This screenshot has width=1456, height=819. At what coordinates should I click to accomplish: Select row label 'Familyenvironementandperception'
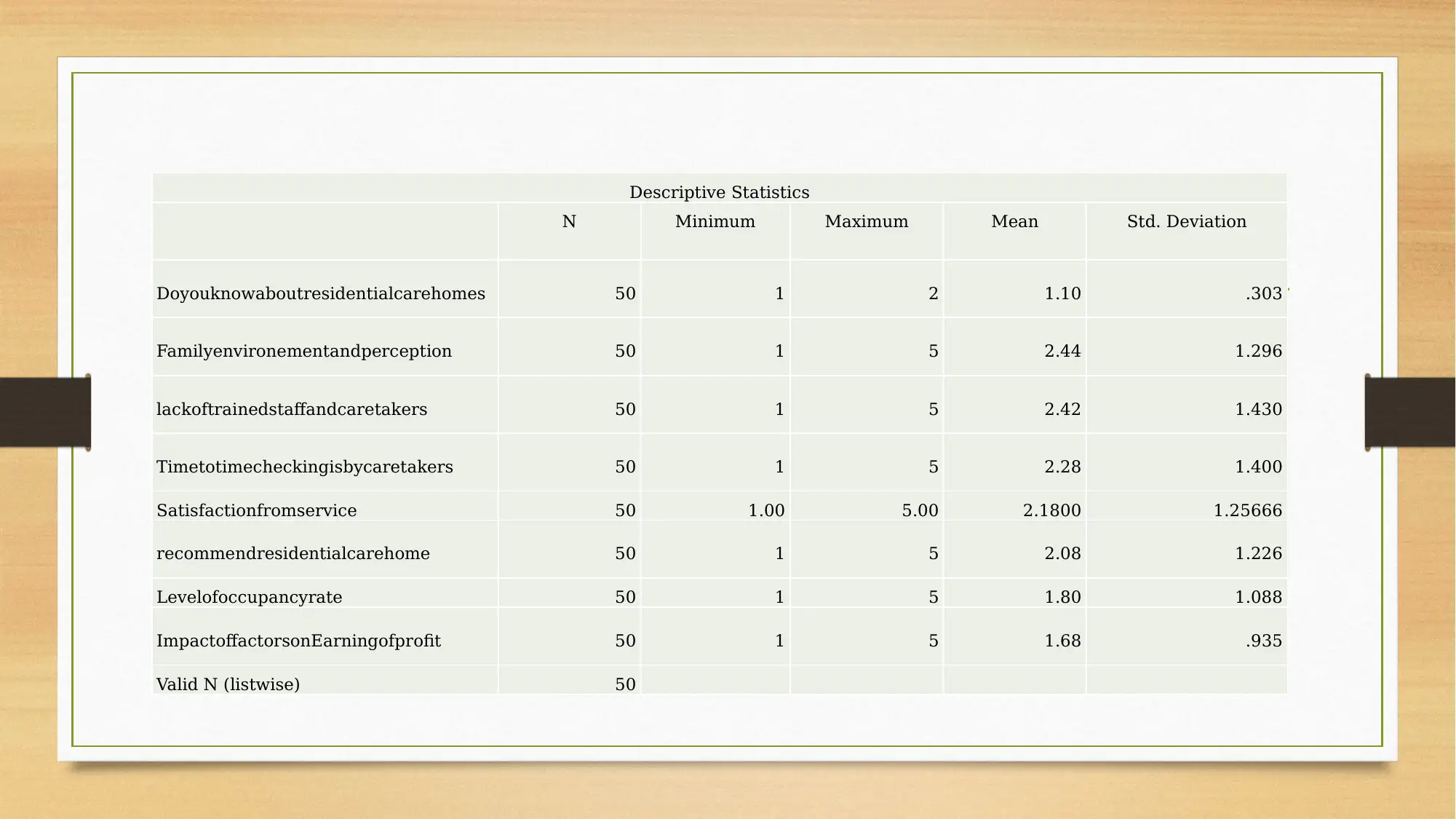(304, 351)
